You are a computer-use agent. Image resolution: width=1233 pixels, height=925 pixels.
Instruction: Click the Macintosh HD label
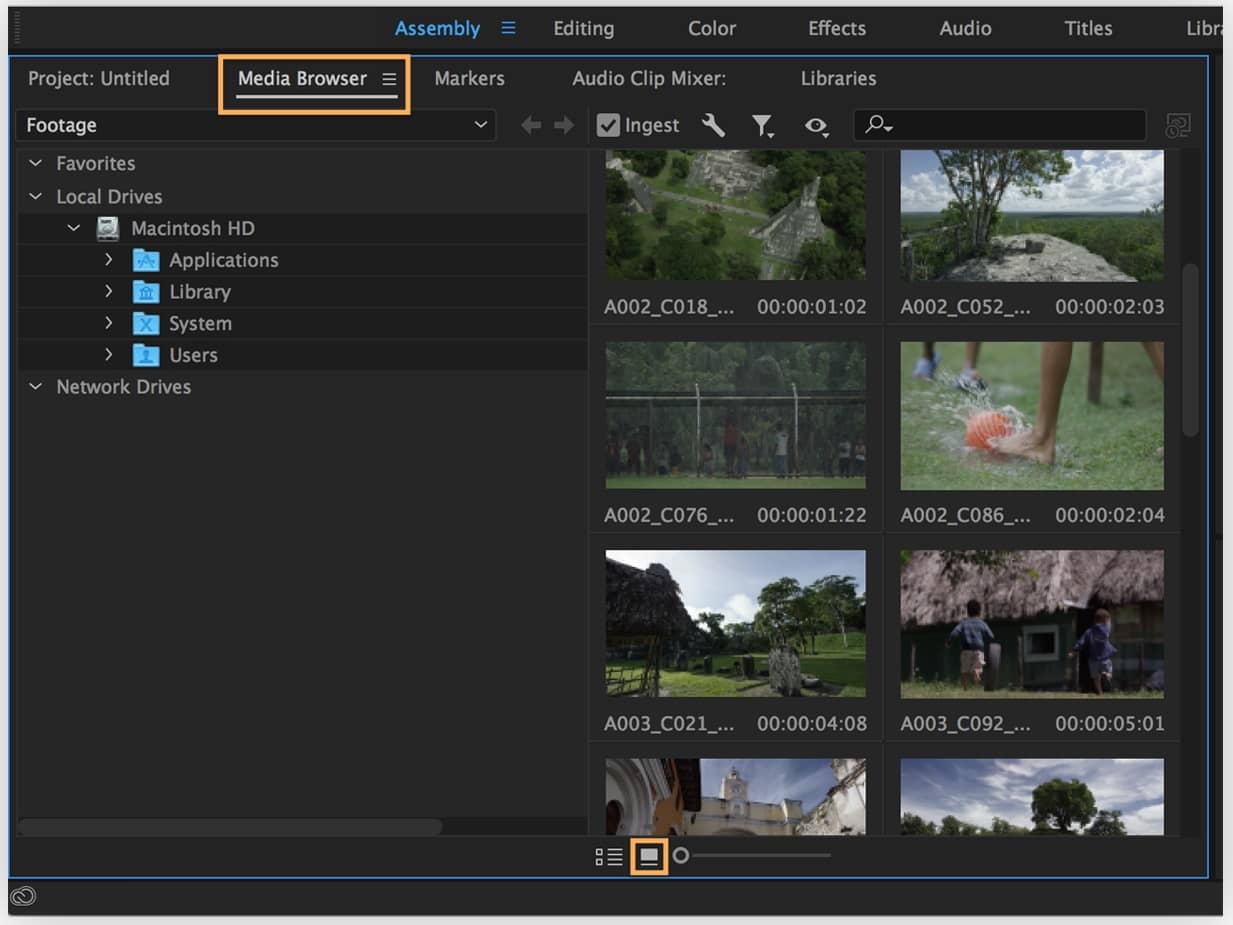(x=193, y=228)
